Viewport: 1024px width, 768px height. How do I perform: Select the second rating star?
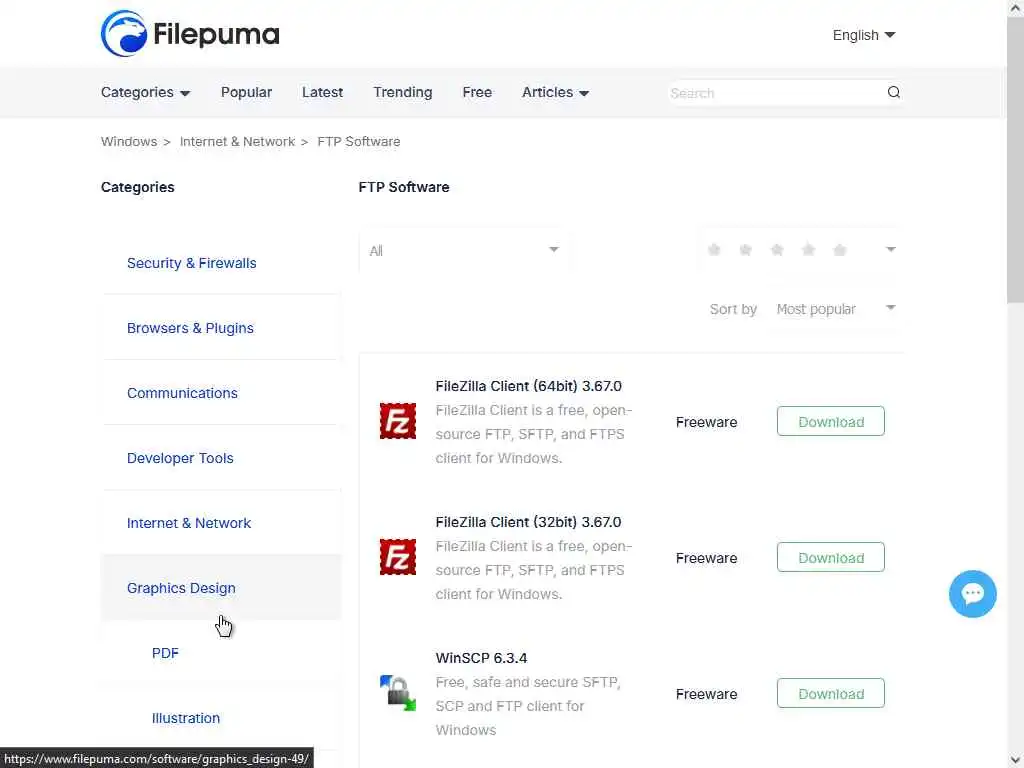point(745,249)
